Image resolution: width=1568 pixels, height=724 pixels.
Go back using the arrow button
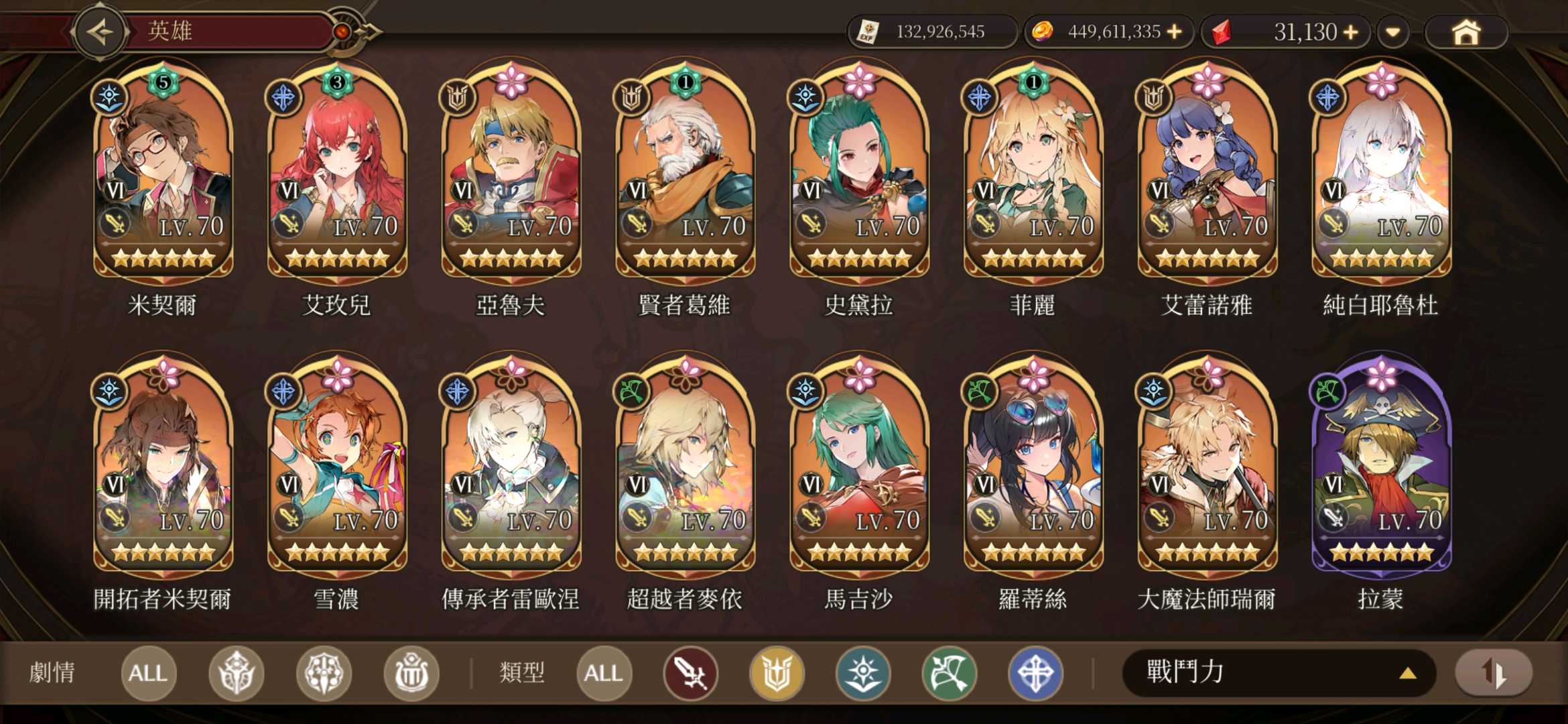(x=101, y=32)
